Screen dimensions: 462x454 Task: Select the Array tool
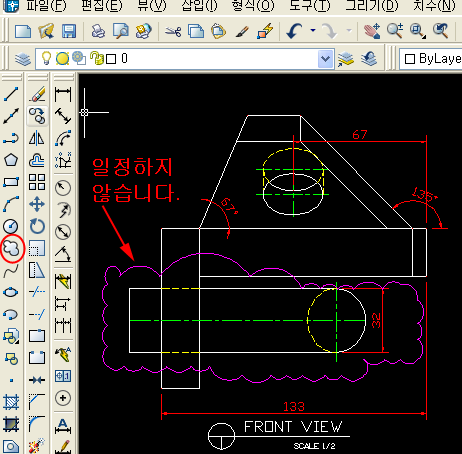click(x=37, y=182)
